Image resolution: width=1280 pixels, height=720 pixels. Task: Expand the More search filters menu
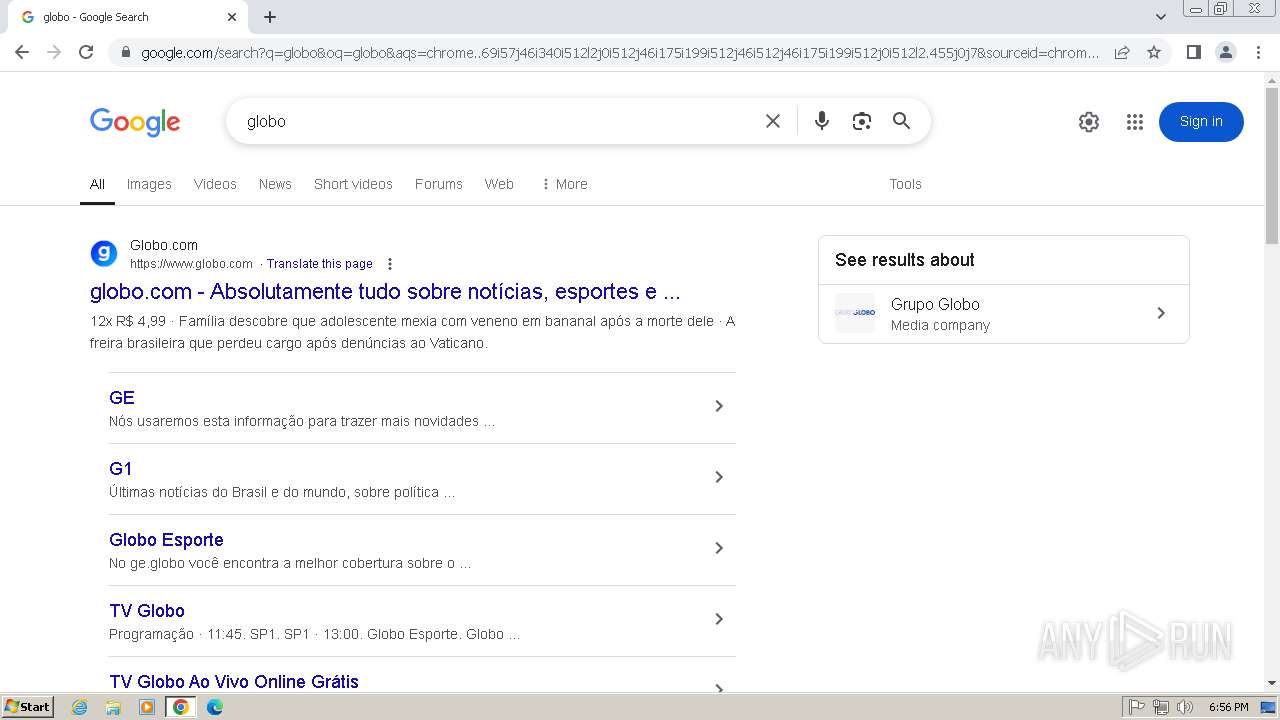[x=564, y=184]
